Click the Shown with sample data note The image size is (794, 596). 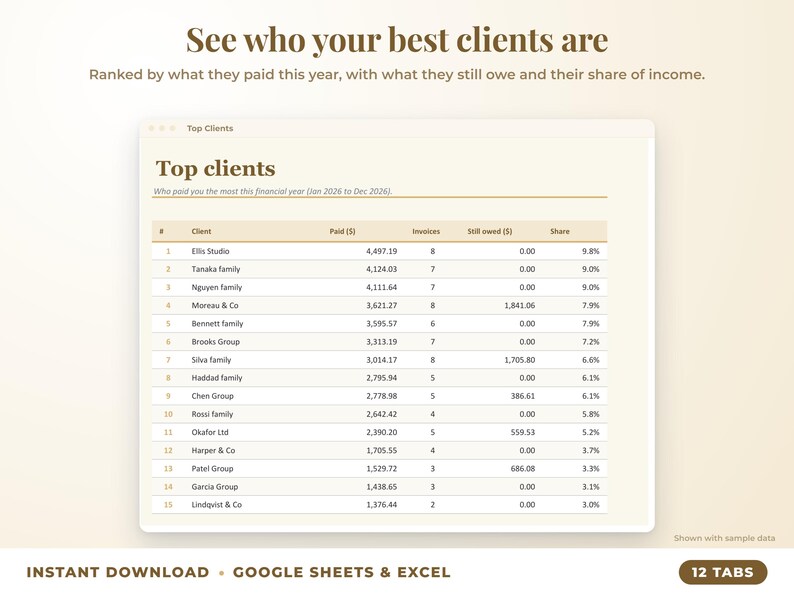(x=724, y=538)
